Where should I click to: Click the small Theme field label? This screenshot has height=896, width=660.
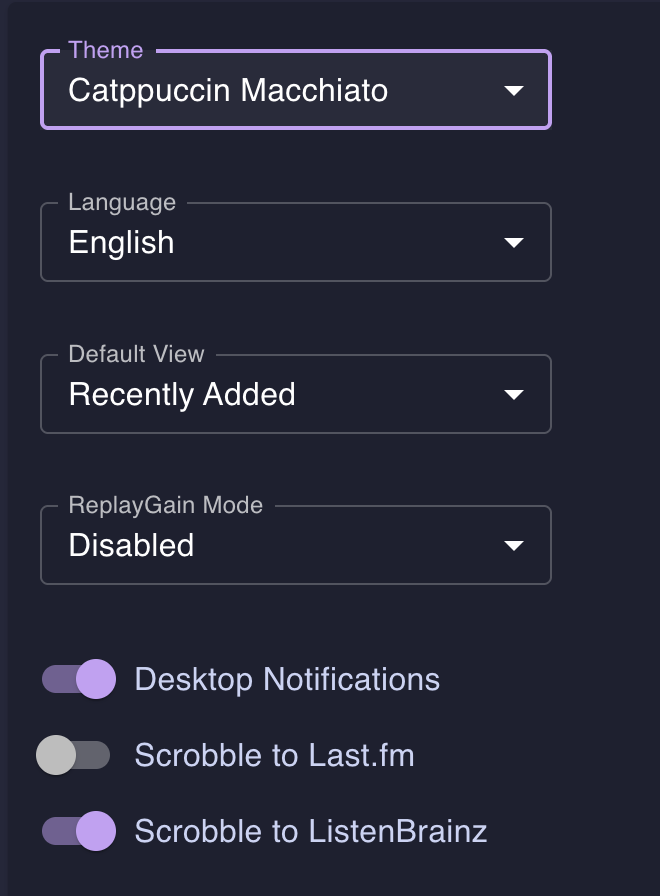point(106,50)
